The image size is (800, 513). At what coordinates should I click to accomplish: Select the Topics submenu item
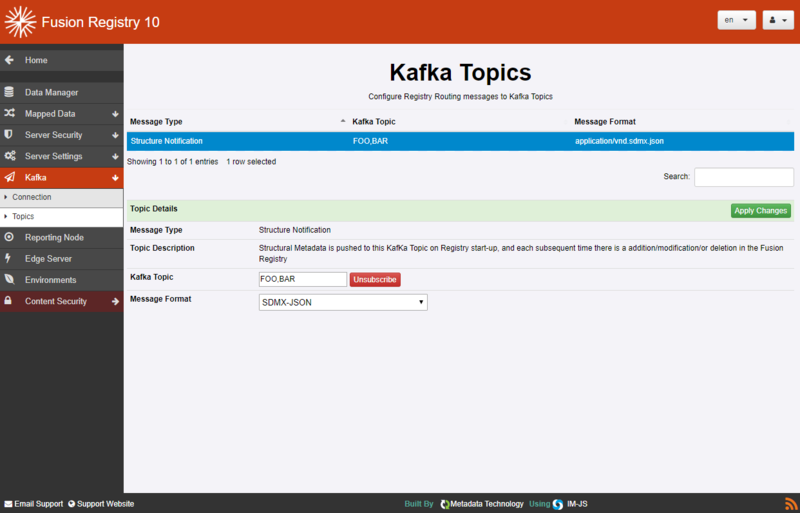click(61, 216)
